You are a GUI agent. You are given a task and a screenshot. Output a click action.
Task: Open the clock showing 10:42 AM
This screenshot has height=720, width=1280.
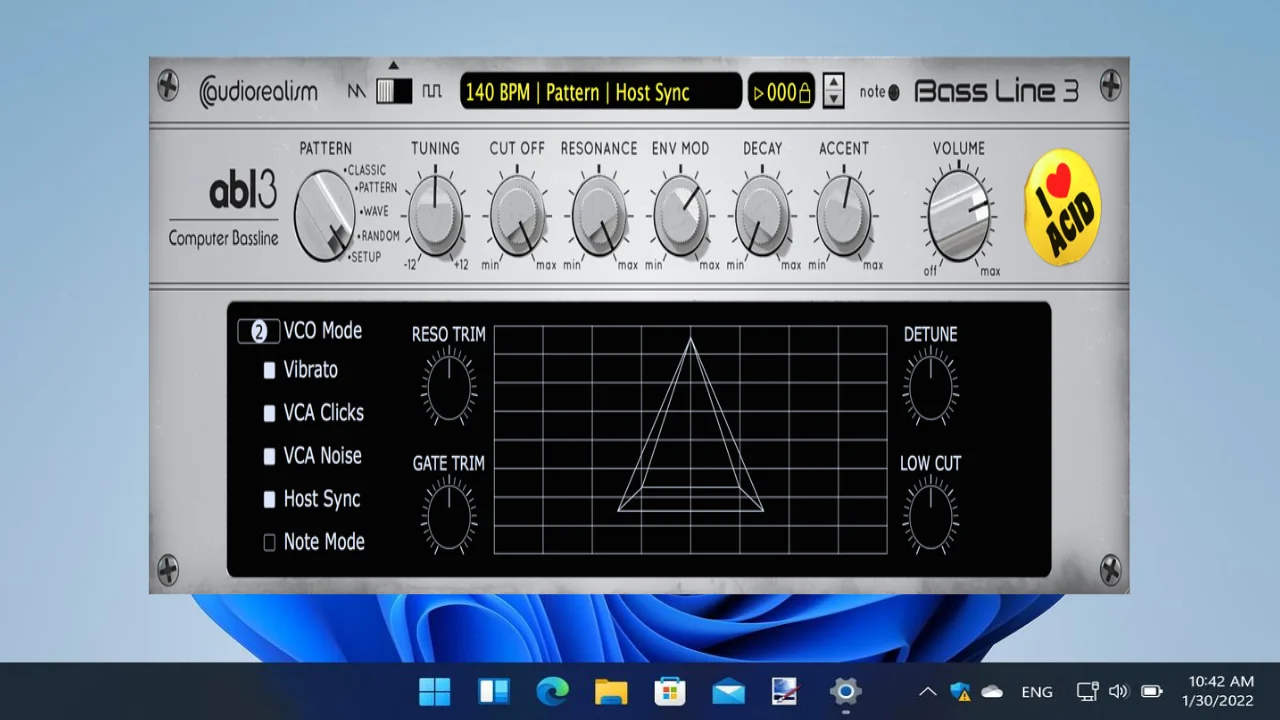[1218, 691]
